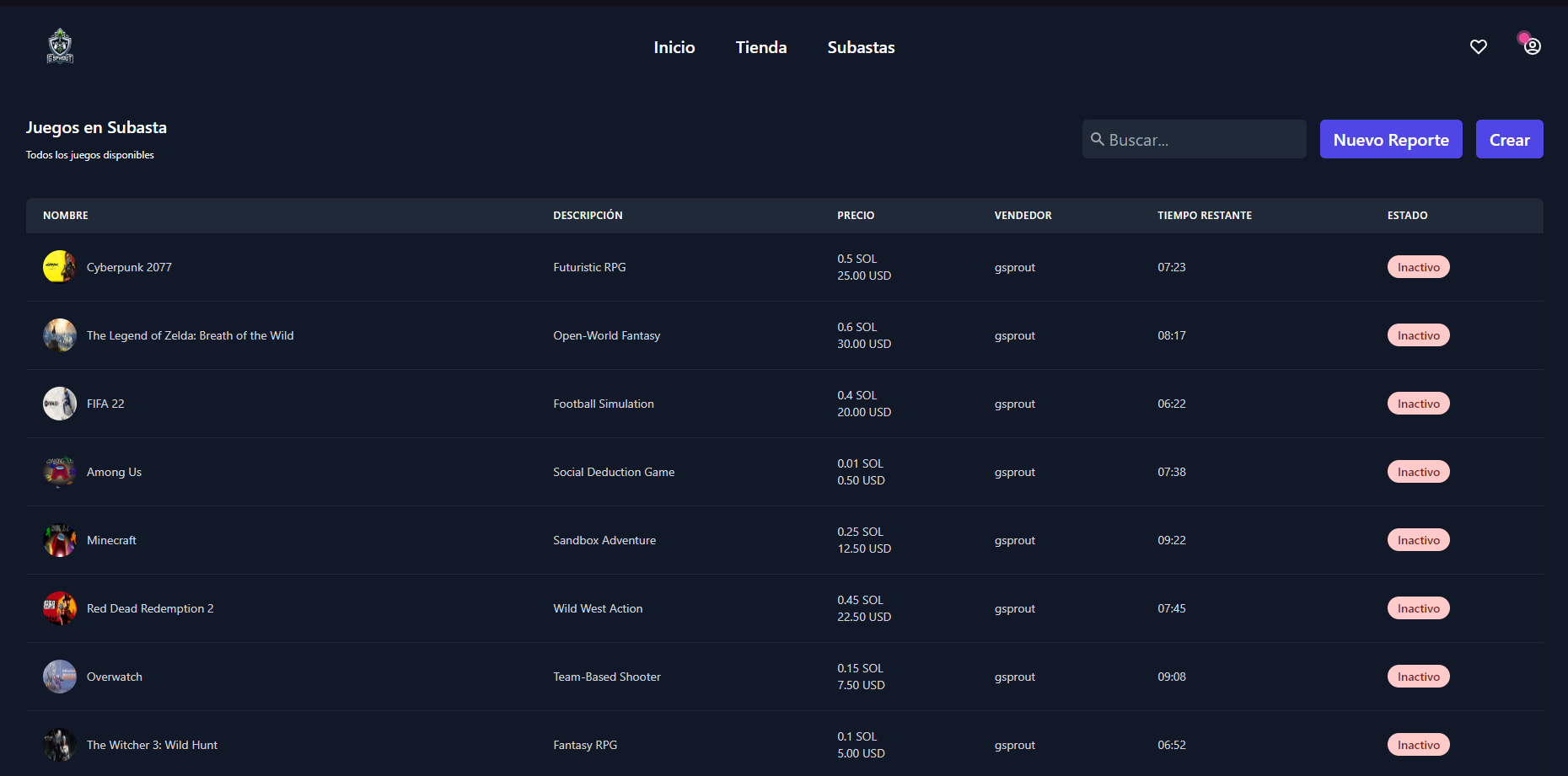Viewport: 1568px width, 776px height.
Task: Select the Cyberpunk 2077 name text
Action: (x=129, y=267)
